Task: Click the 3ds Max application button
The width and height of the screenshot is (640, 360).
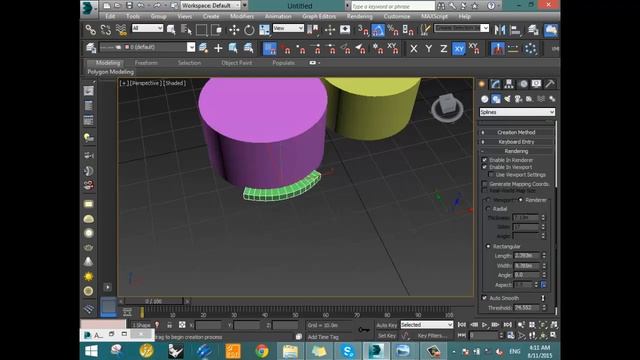Action: [89, 8]
